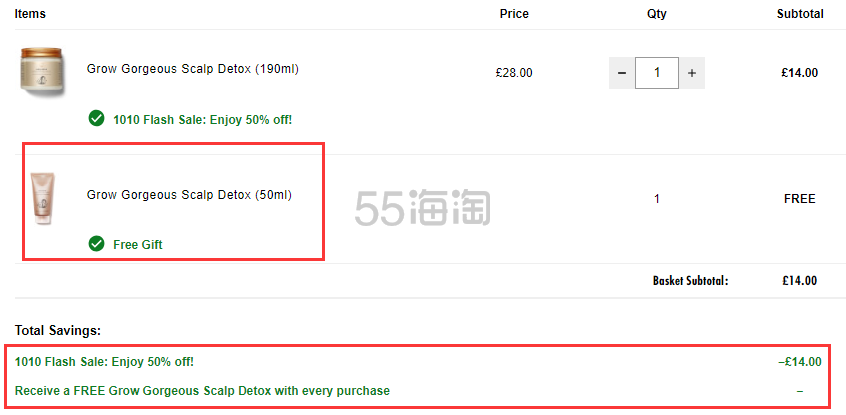The height and width of the screenshot is (415, 846).
Task: Click the Price column header
Action: click(x=514, y=14)
